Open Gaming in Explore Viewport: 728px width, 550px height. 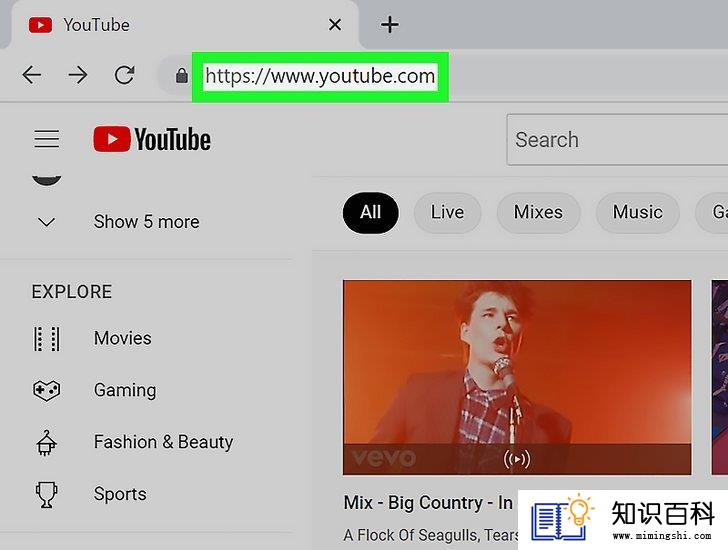tap(125, 390)
